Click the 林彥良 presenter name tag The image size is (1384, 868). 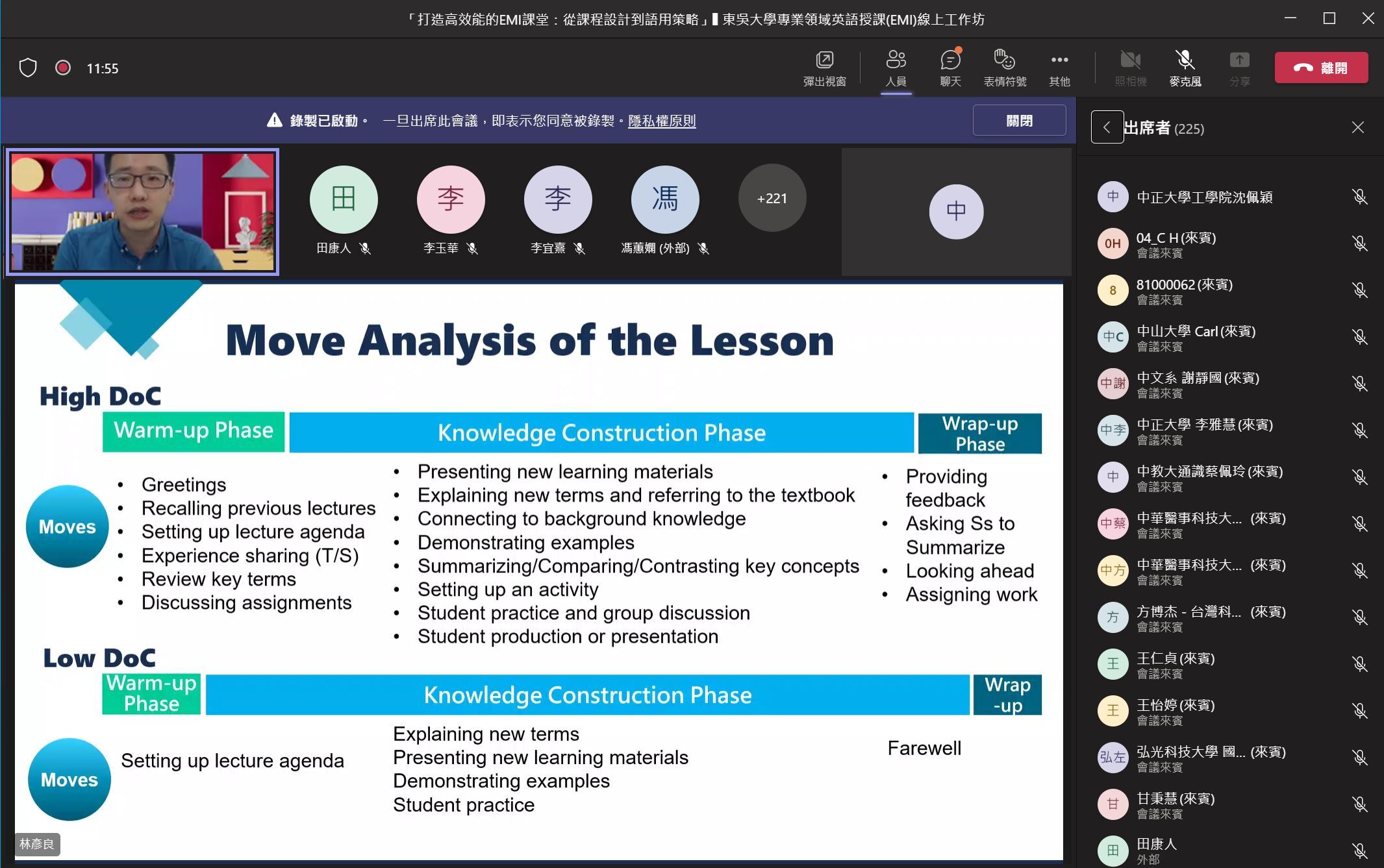coord(37,844)
